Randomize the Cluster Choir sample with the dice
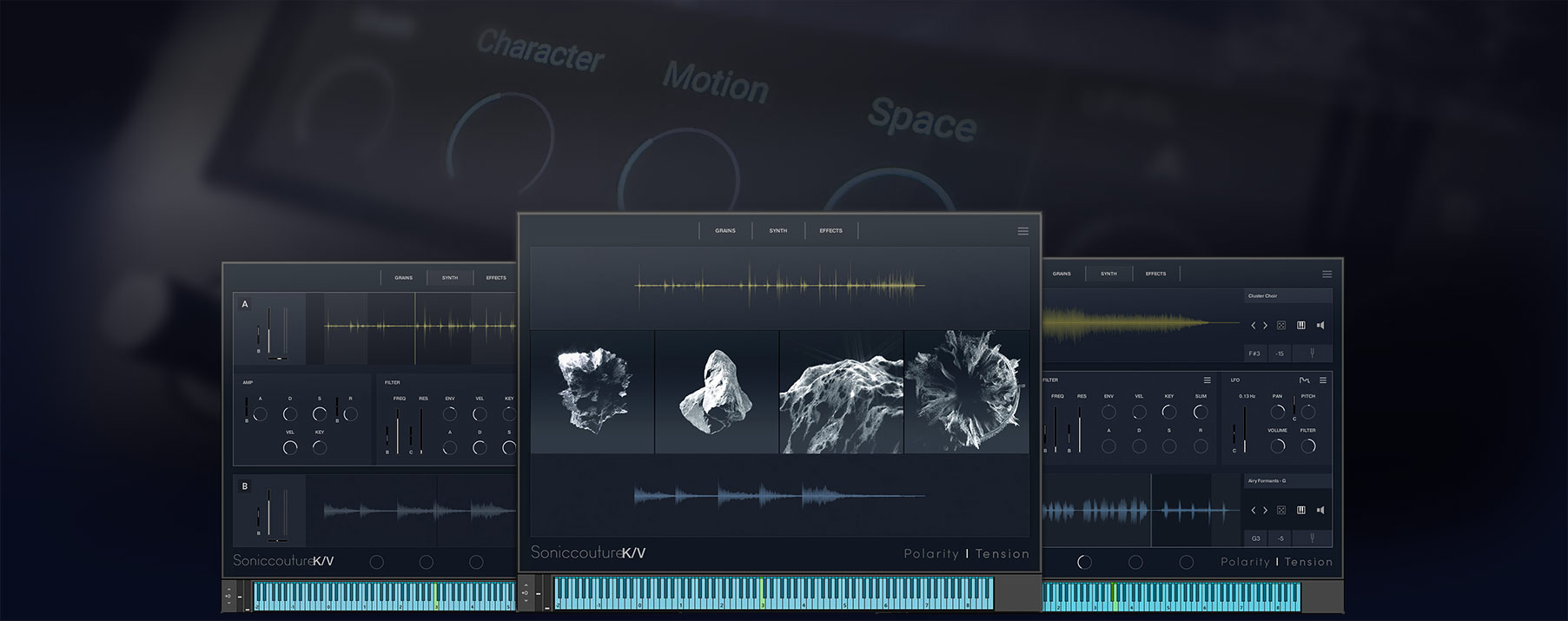Screen dimensions: 1568x621 point(1281,326)
